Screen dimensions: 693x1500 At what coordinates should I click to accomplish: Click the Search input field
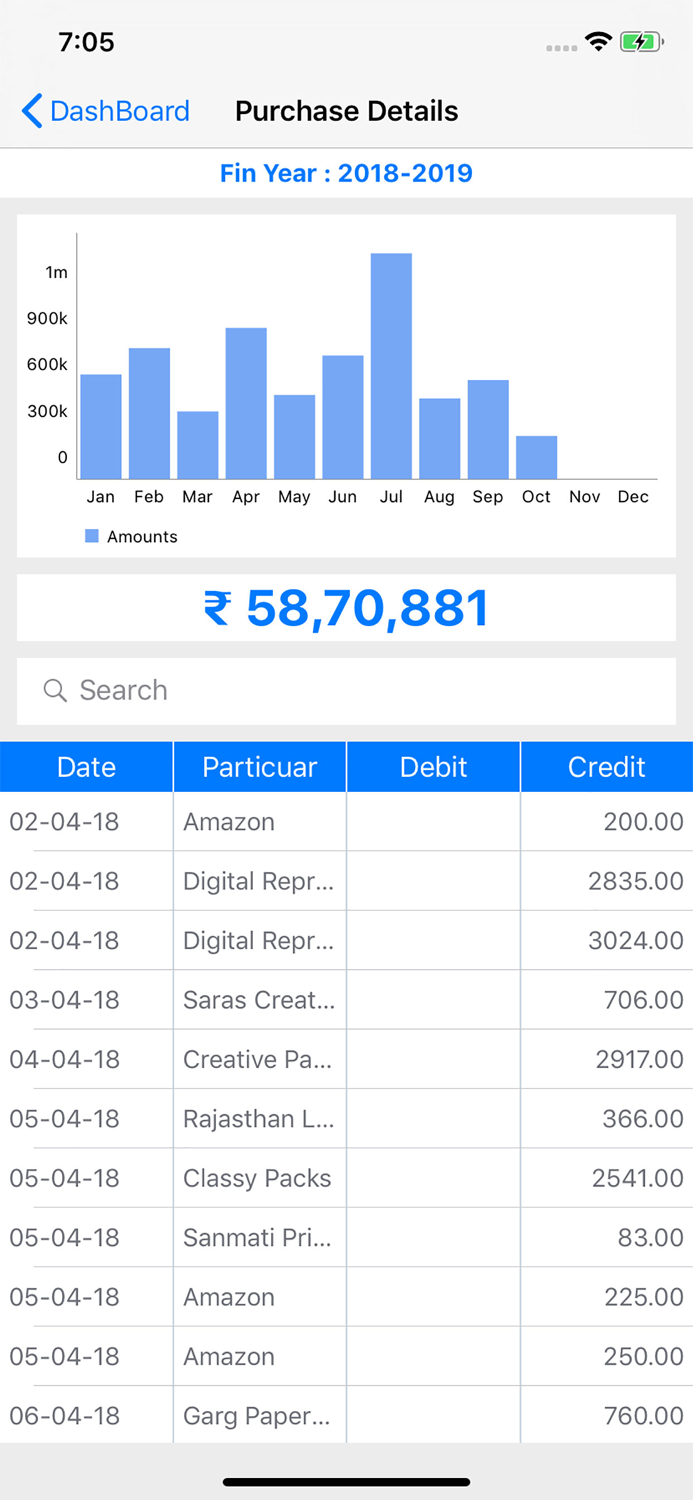pyautogui.click(x=360, y=690)
